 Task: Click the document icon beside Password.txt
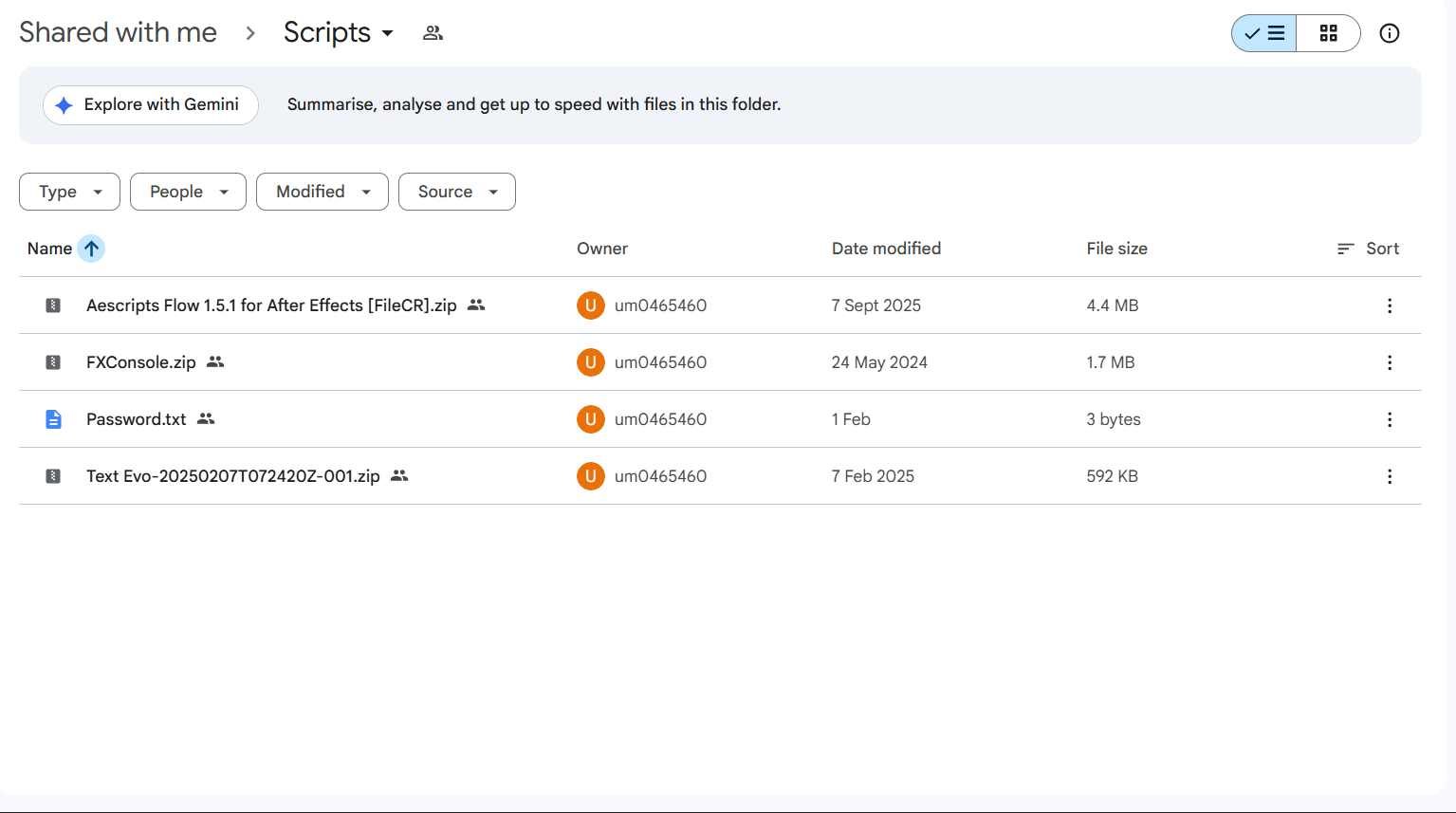coord(52,418)
